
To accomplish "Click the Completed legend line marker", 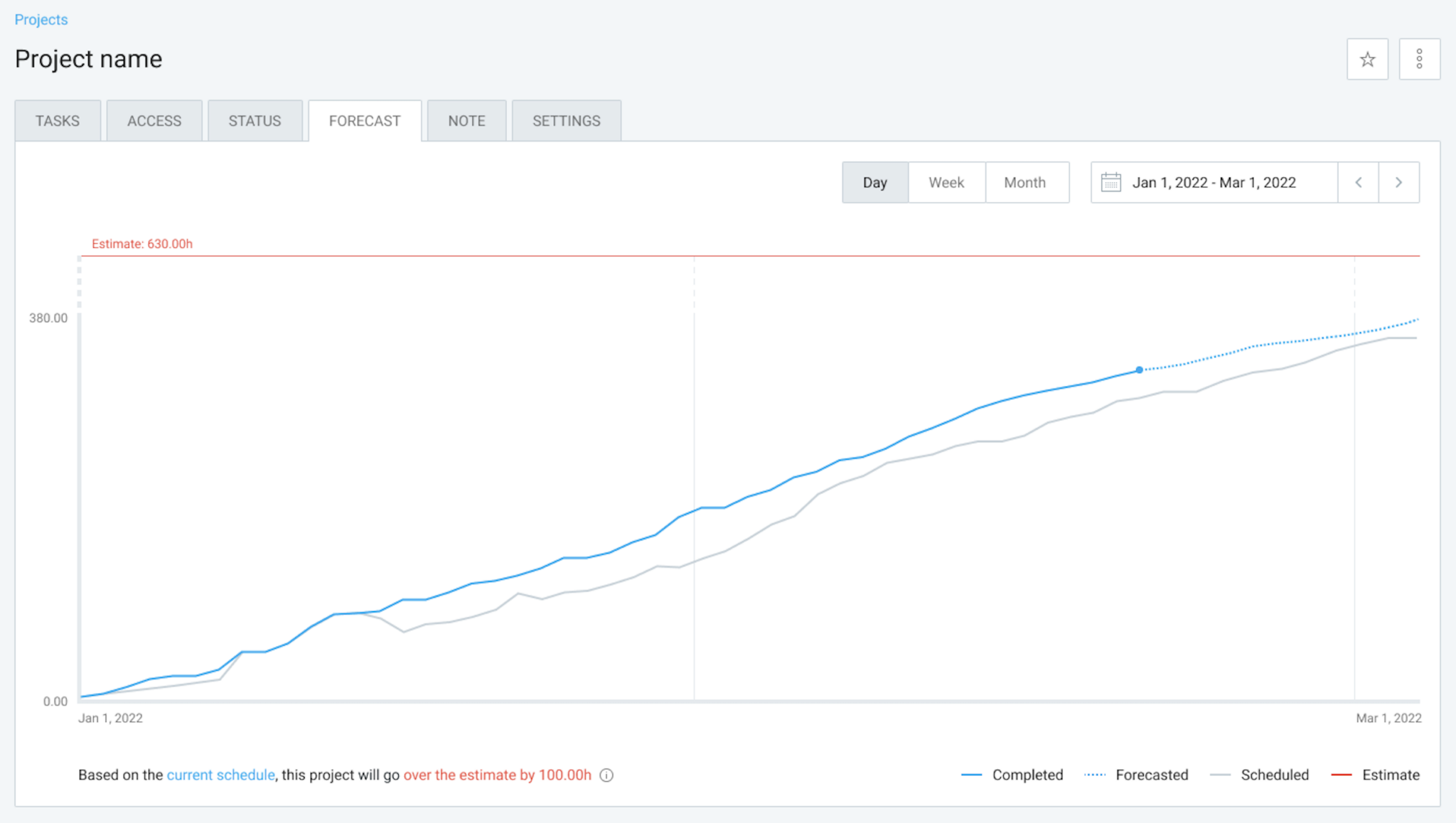I will (x=971, y=775).
